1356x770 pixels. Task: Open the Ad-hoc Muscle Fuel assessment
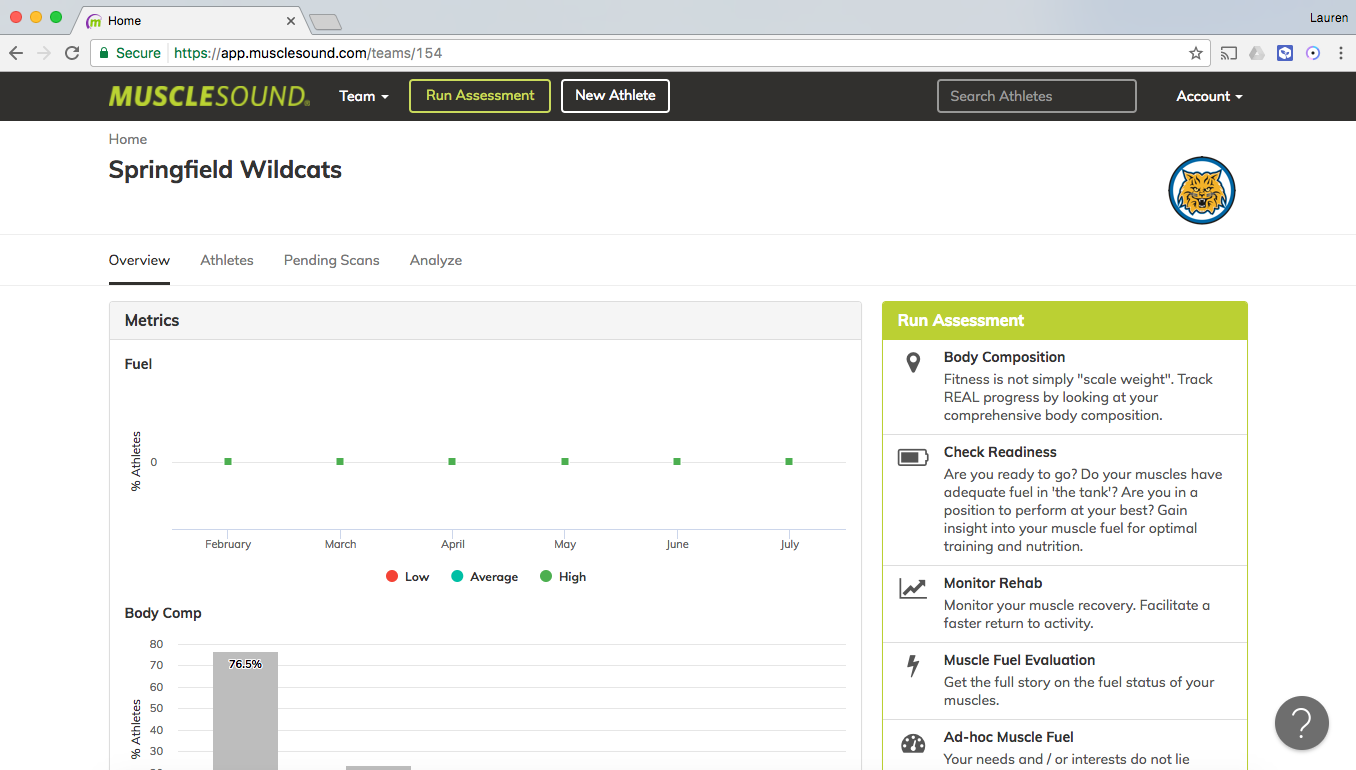click(1065, 746)
